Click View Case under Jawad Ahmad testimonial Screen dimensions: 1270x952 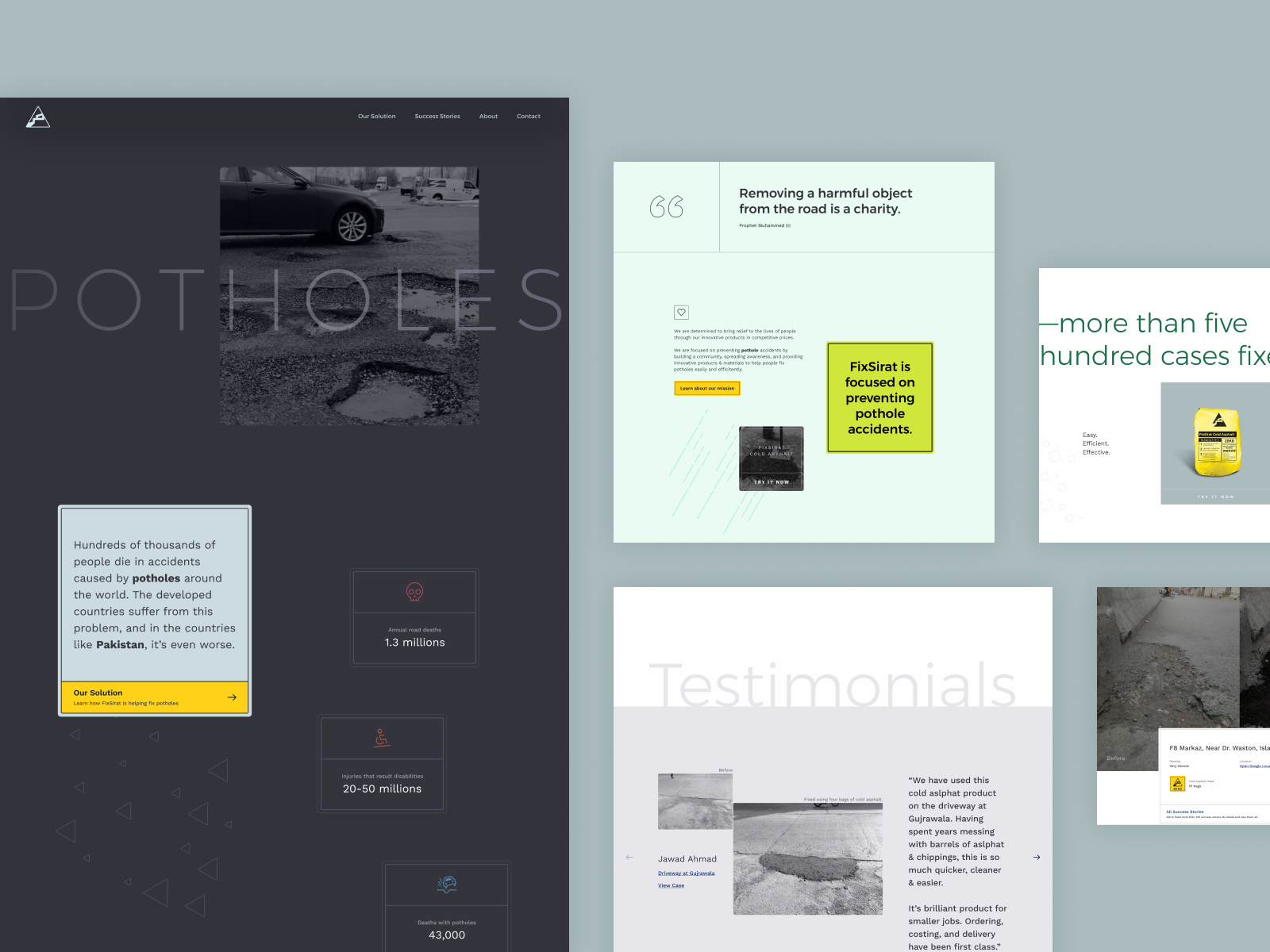[x=670, y=885]
